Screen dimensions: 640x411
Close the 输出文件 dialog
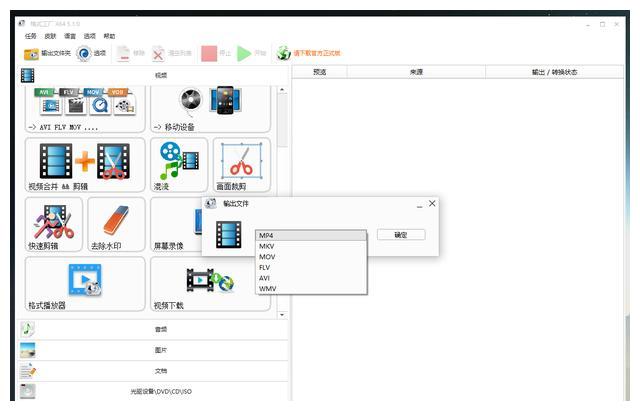pos(432,203)
